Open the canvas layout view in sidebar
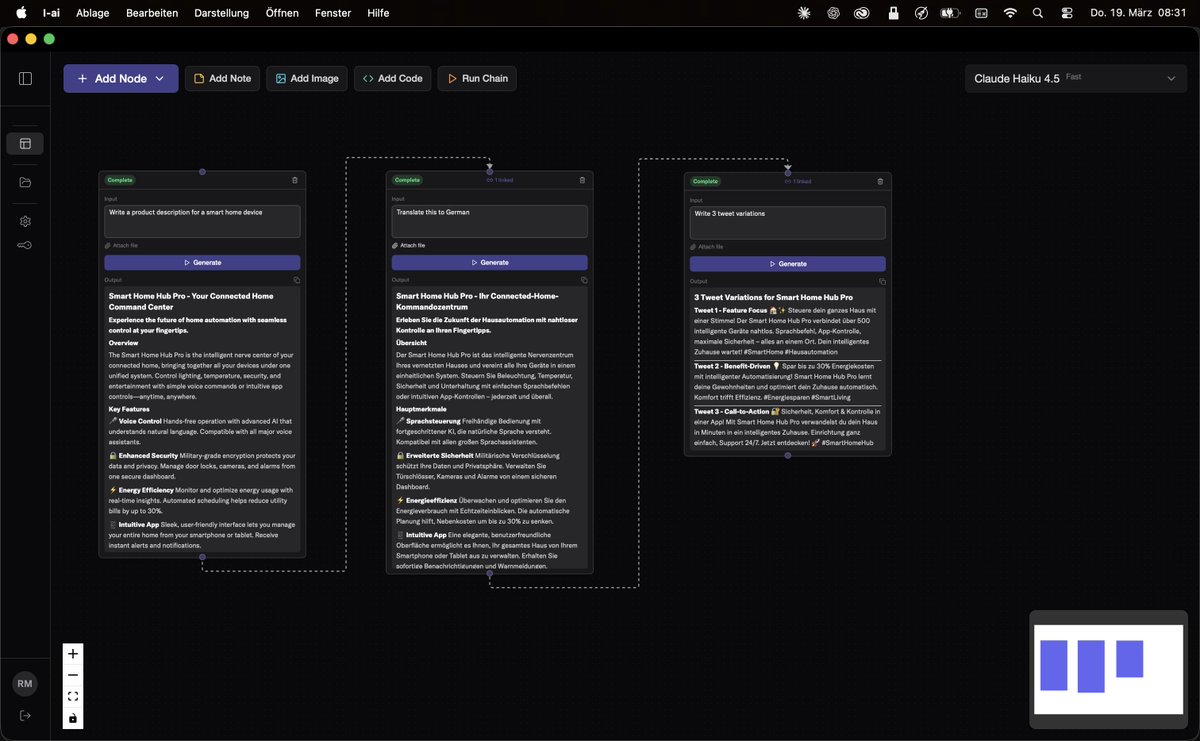This screenshot has height=741, width=1200. click(x=25, y=143)
